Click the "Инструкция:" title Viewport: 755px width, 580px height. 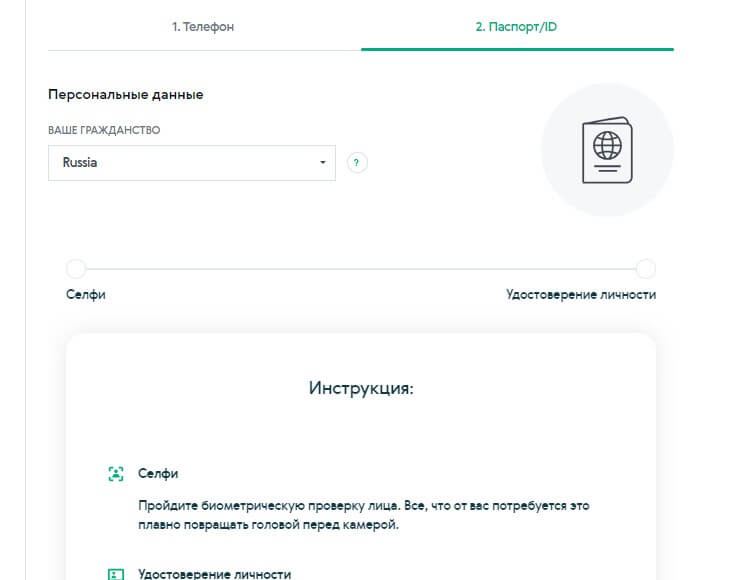pyautogui.click(x=361, y=388)
